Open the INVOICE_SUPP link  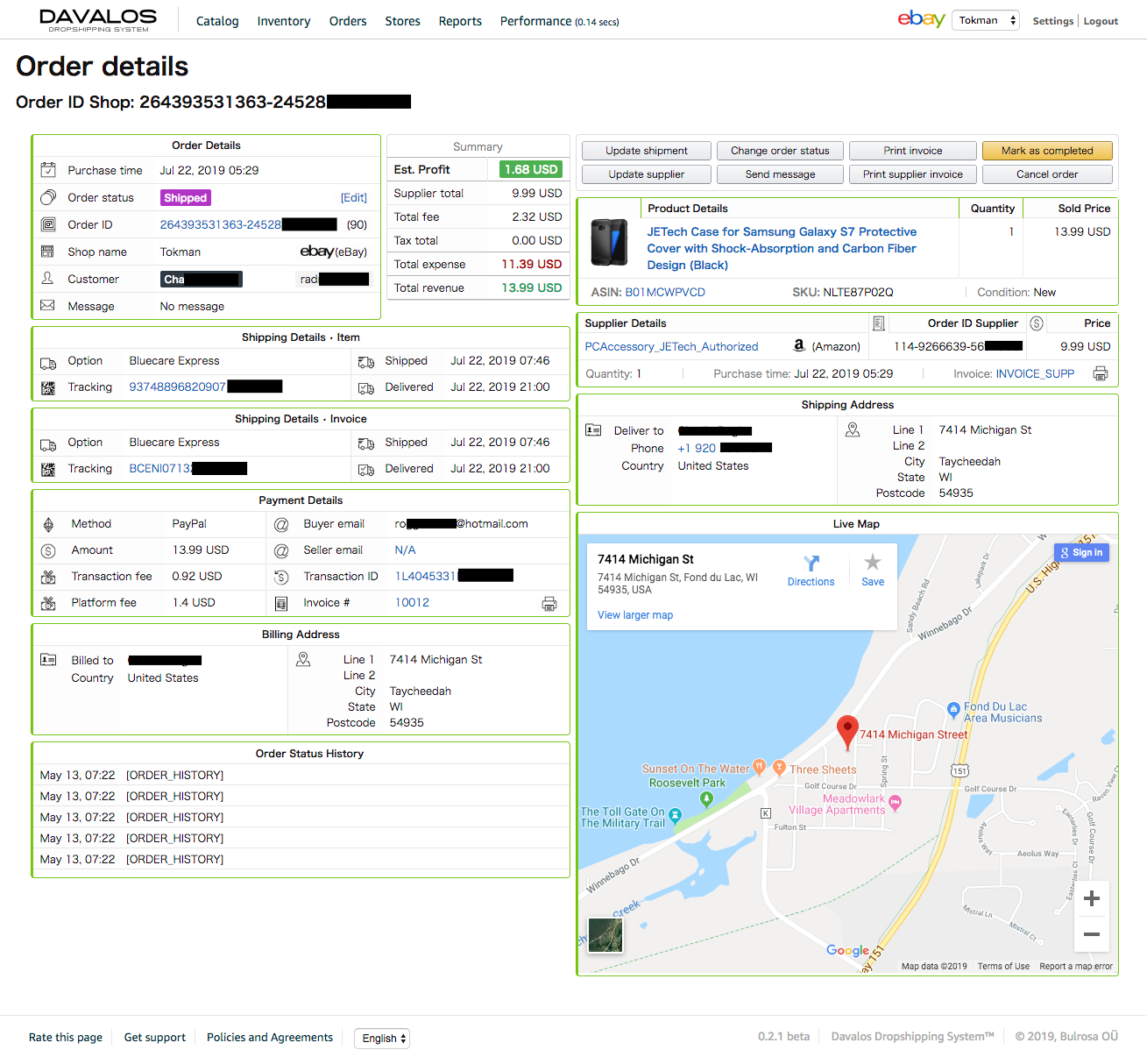coord(1035,374)
